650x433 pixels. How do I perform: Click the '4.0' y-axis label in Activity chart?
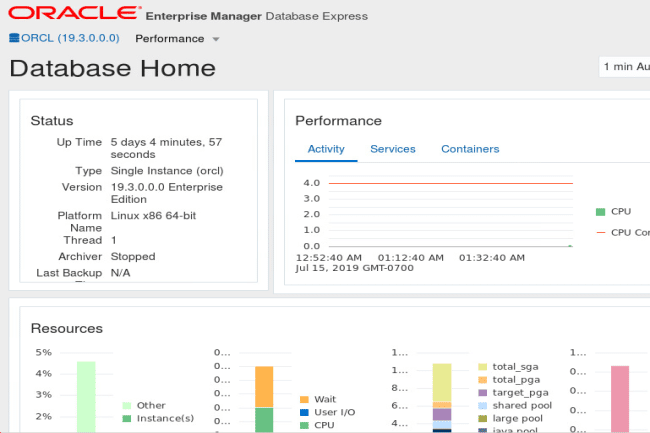click(312, 183)
